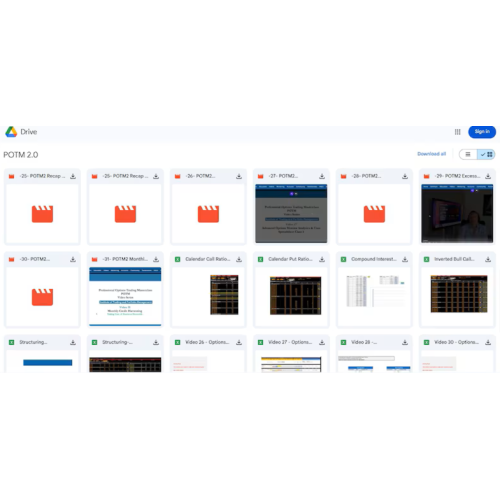Image resolution: width=500 pixels, height=500 pixels.
Task: Click the '-27- POTM2...' file name
Action: pyautogui.click(x=283, y=176)
